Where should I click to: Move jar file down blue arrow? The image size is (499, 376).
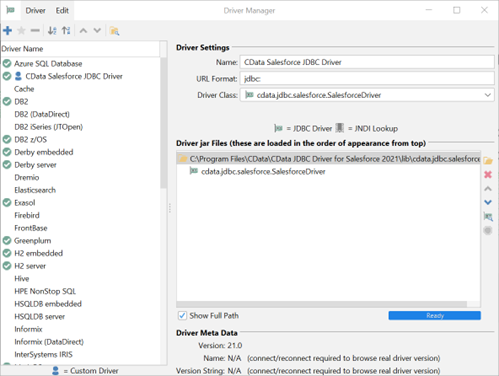[488, 202]
